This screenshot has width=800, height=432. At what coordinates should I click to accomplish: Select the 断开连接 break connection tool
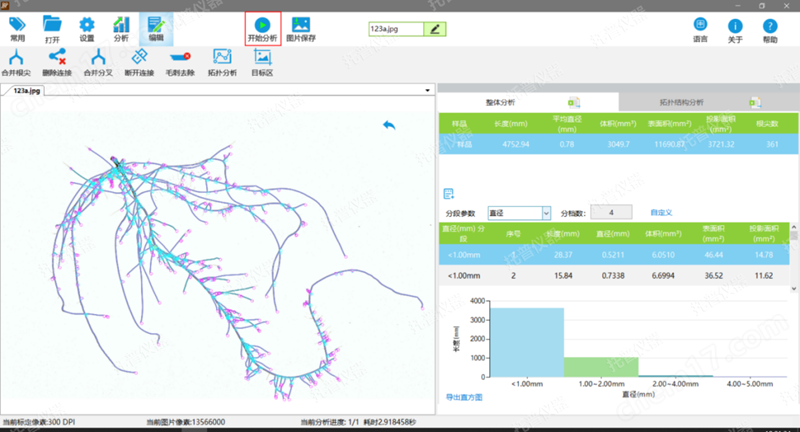(x=139, y=59)
